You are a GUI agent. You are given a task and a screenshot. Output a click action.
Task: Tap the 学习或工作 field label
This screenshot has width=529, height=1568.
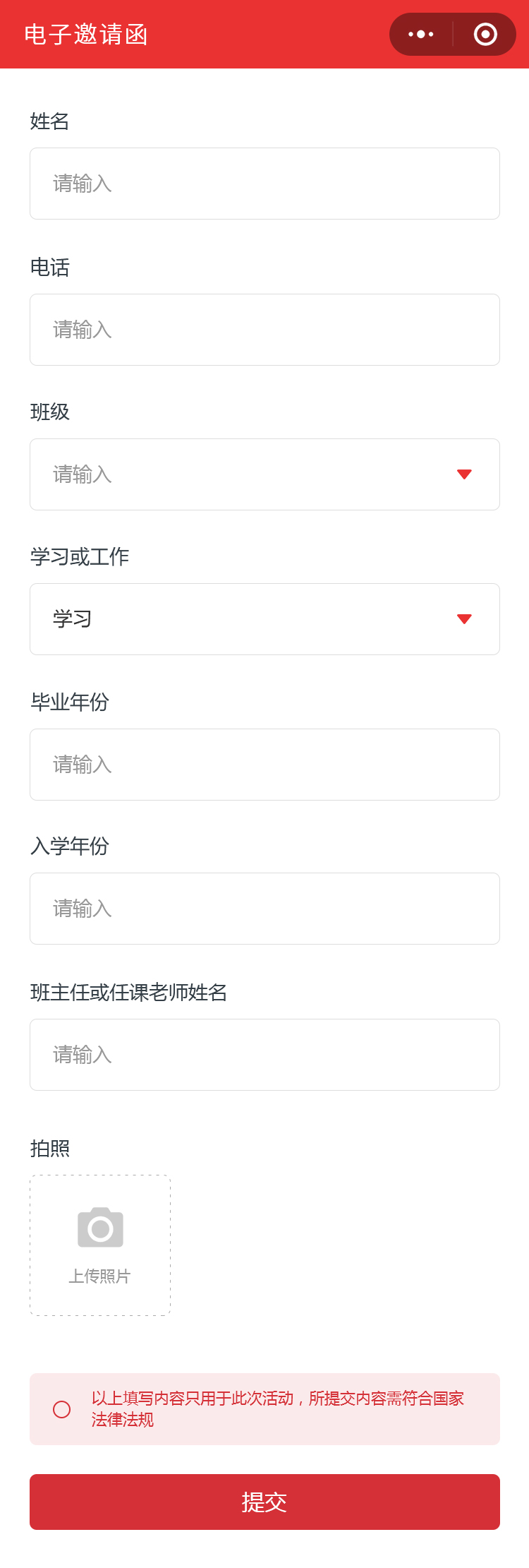[80, 557]
